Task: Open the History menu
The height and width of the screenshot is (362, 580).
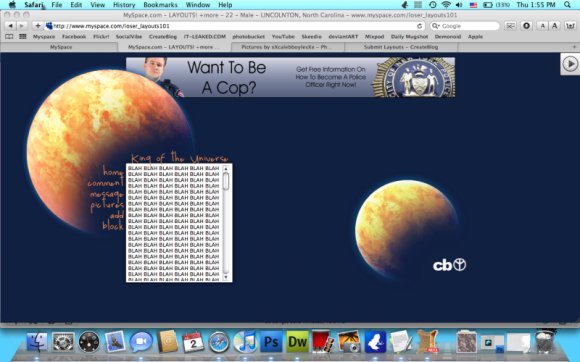Action: (124, 5)
